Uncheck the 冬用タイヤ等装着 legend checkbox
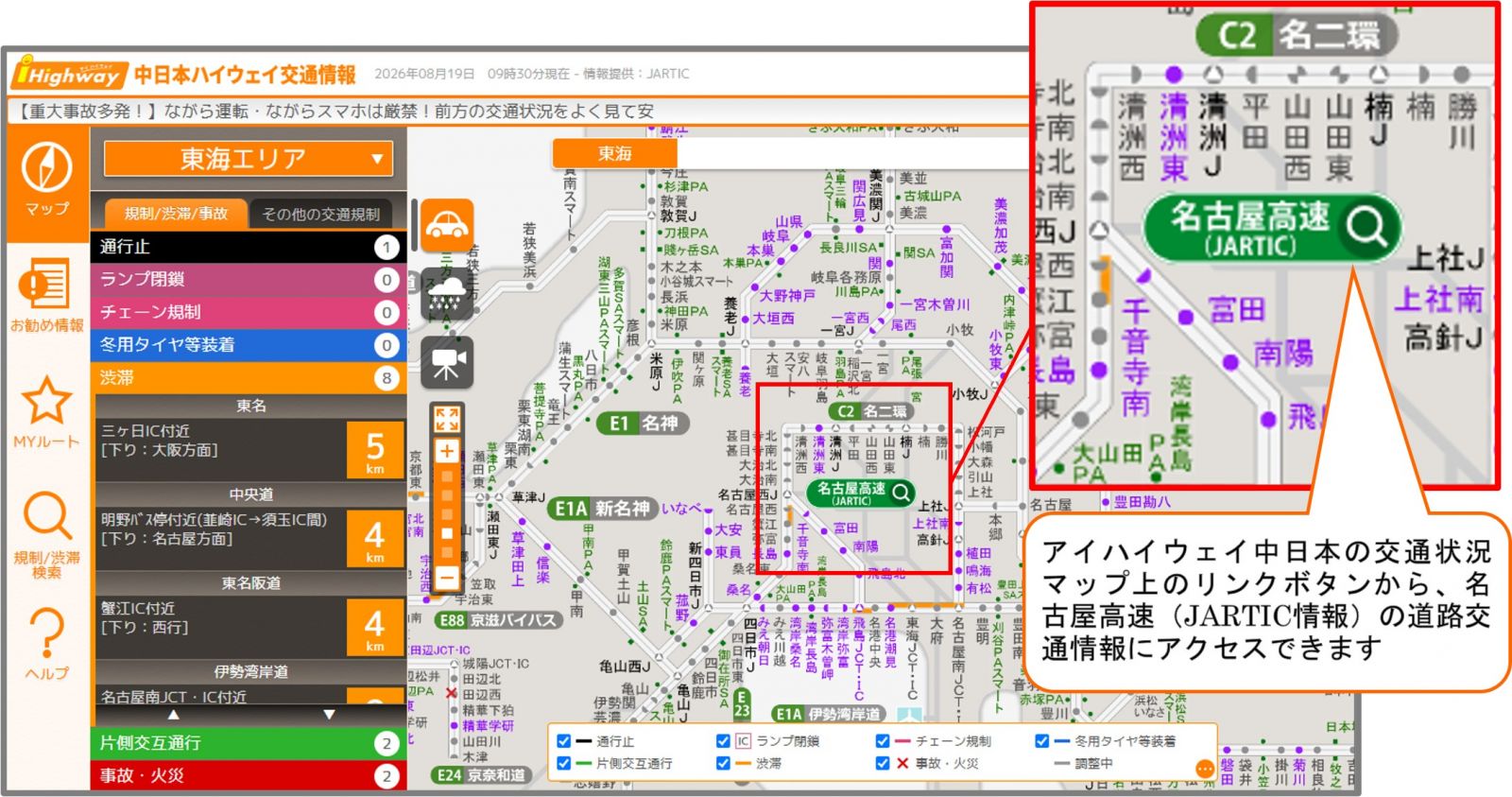 [x=1041, y=741]
